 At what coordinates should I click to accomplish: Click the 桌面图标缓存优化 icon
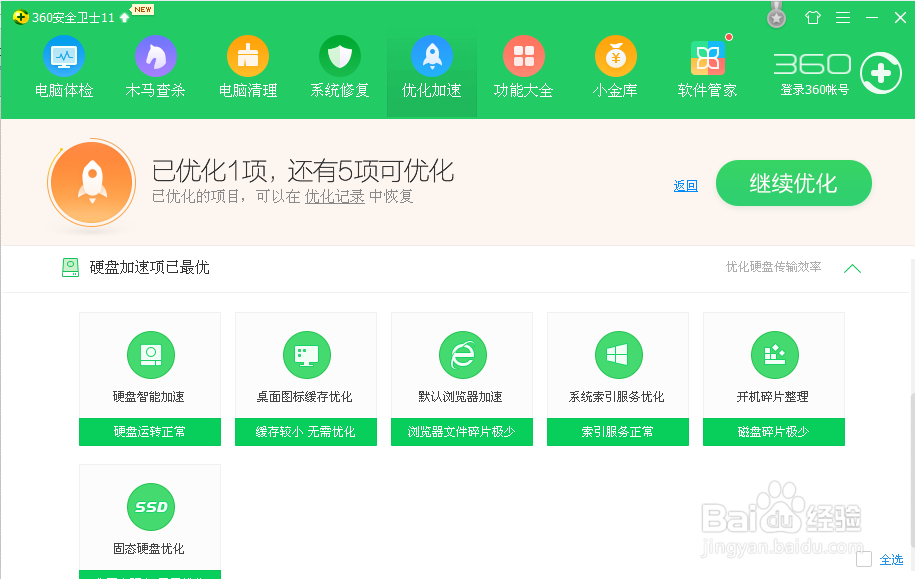[306, 355]
